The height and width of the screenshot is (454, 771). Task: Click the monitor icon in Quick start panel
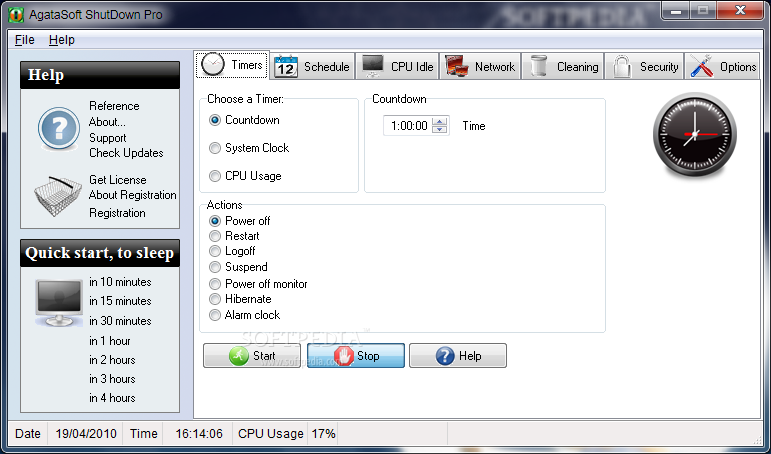click(x=59, y=303)
